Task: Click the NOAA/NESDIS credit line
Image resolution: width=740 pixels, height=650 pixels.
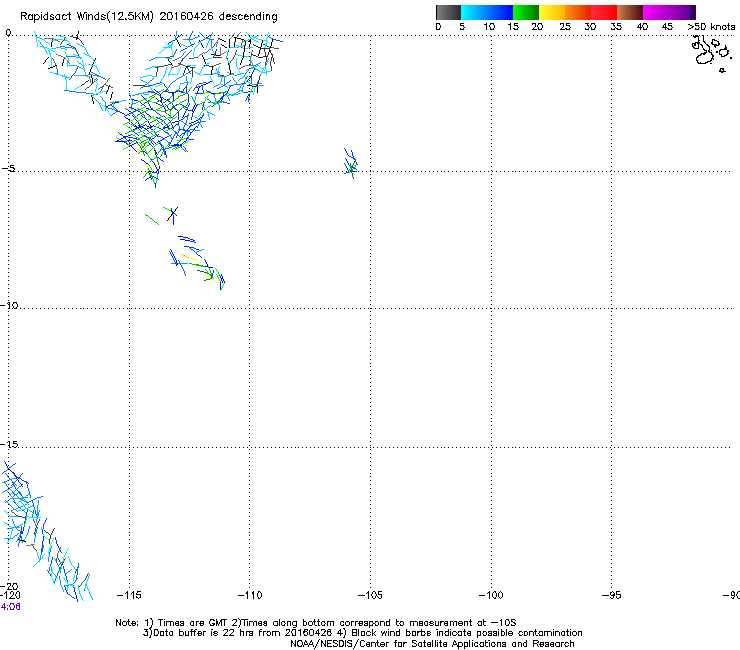Action: [432, 644]
